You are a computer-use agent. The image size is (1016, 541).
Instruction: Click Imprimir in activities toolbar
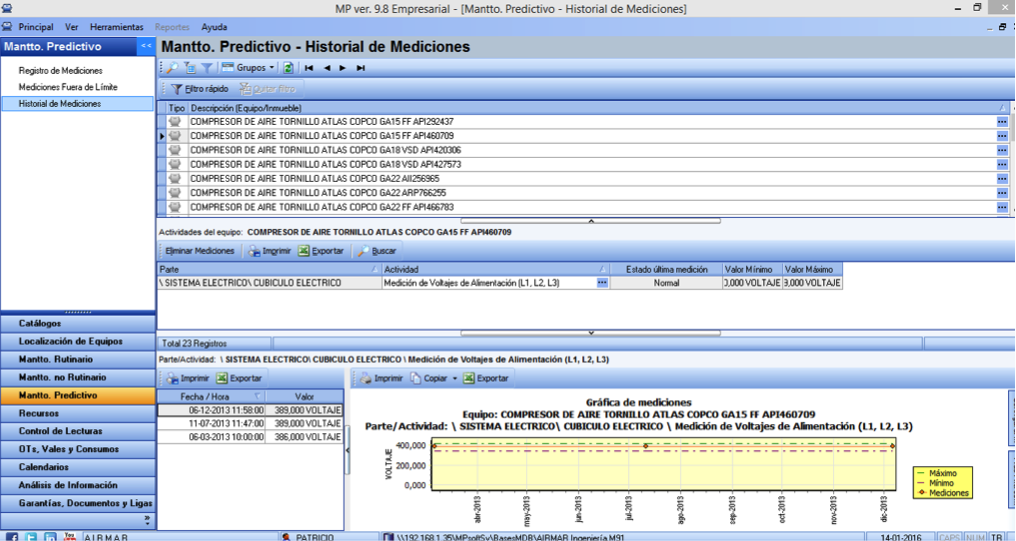tap(270, 251)
